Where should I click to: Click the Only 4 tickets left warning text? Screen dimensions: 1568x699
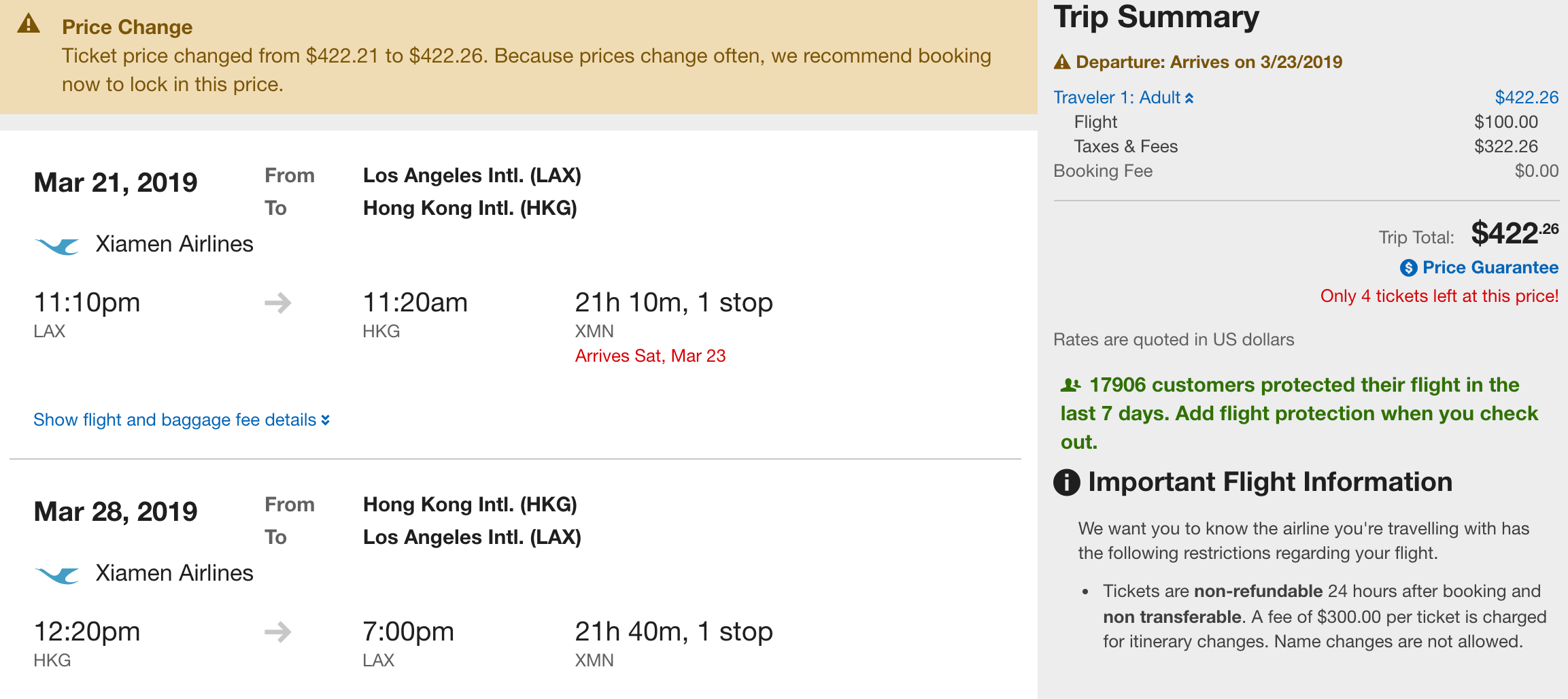click(1439, 296)
